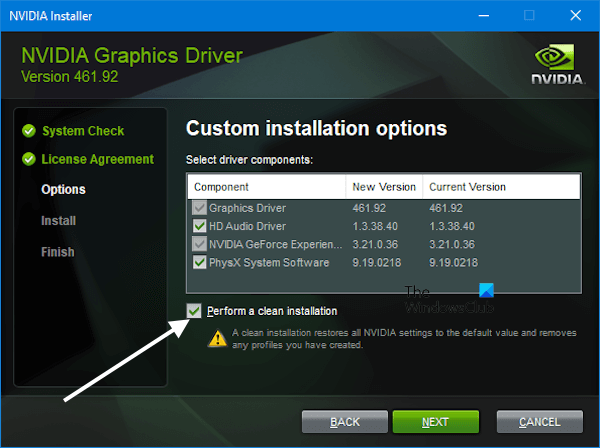
Task: Abort setup with CANCEL button
Action: coord(540,422)
